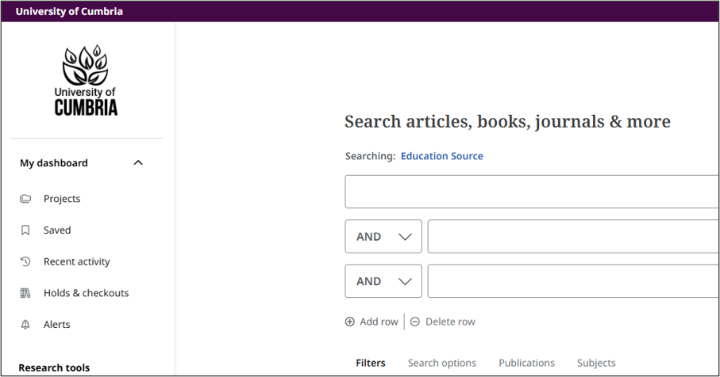Click the Holds & checkouts books icon
720x377 pixels.
click(x=26, y=293)
